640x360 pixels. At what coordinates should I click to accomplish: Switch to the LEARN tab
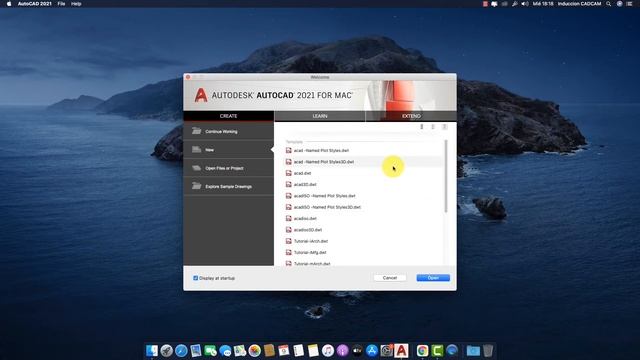(320, 116)
